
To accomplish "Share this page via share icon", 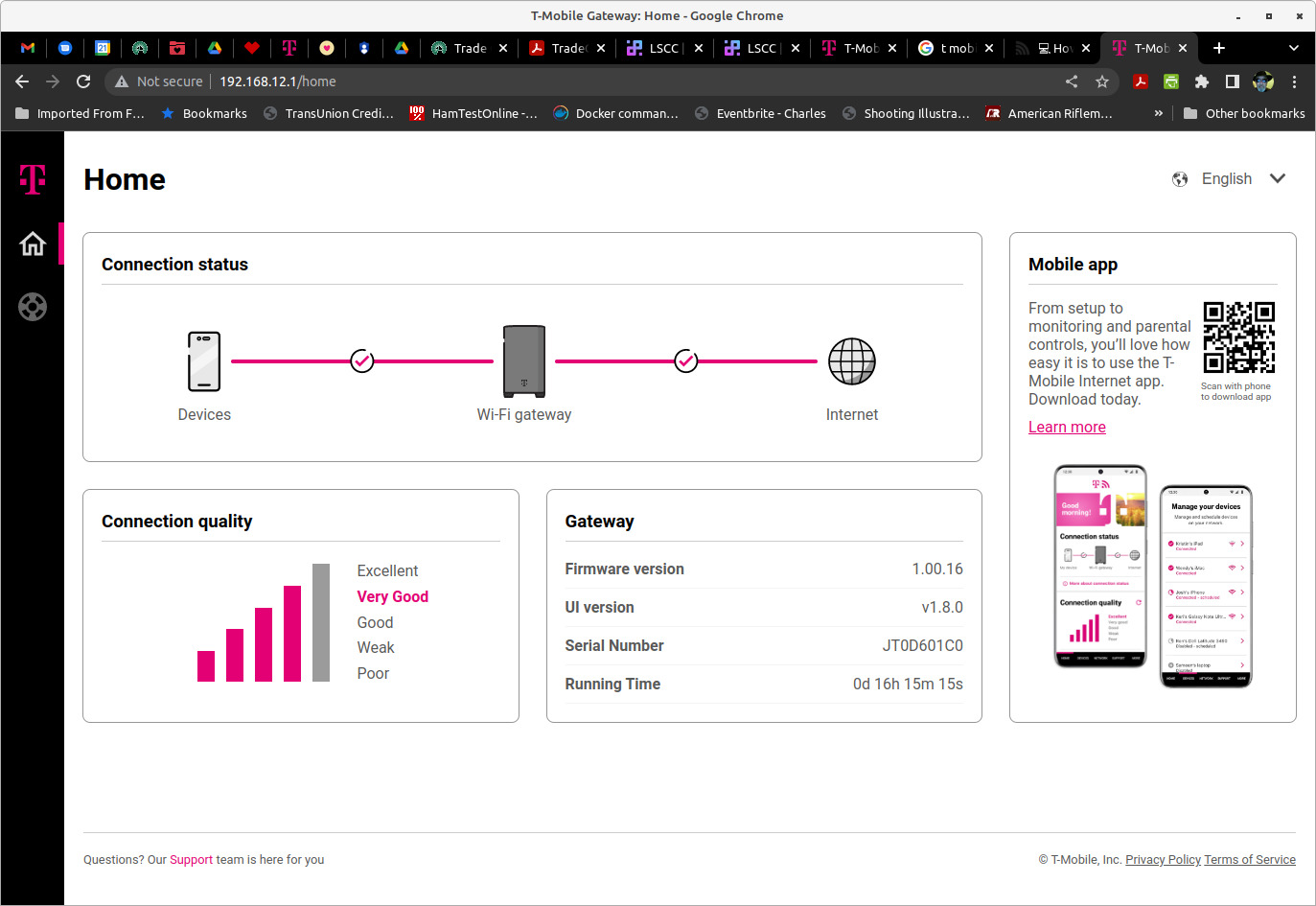I will click(1072, 81).
